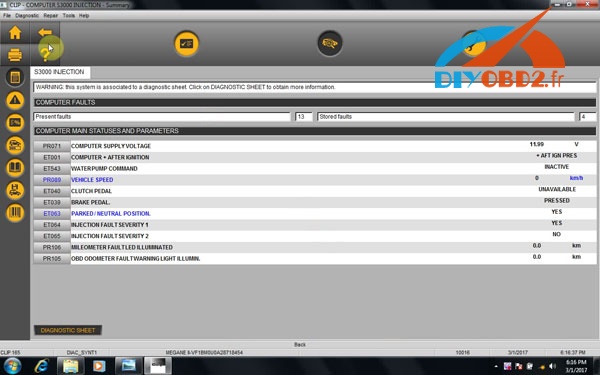This screenshot has width=600, height=375.
Task: Open the save vehicle sidebar icon
Action: (15, 190)
